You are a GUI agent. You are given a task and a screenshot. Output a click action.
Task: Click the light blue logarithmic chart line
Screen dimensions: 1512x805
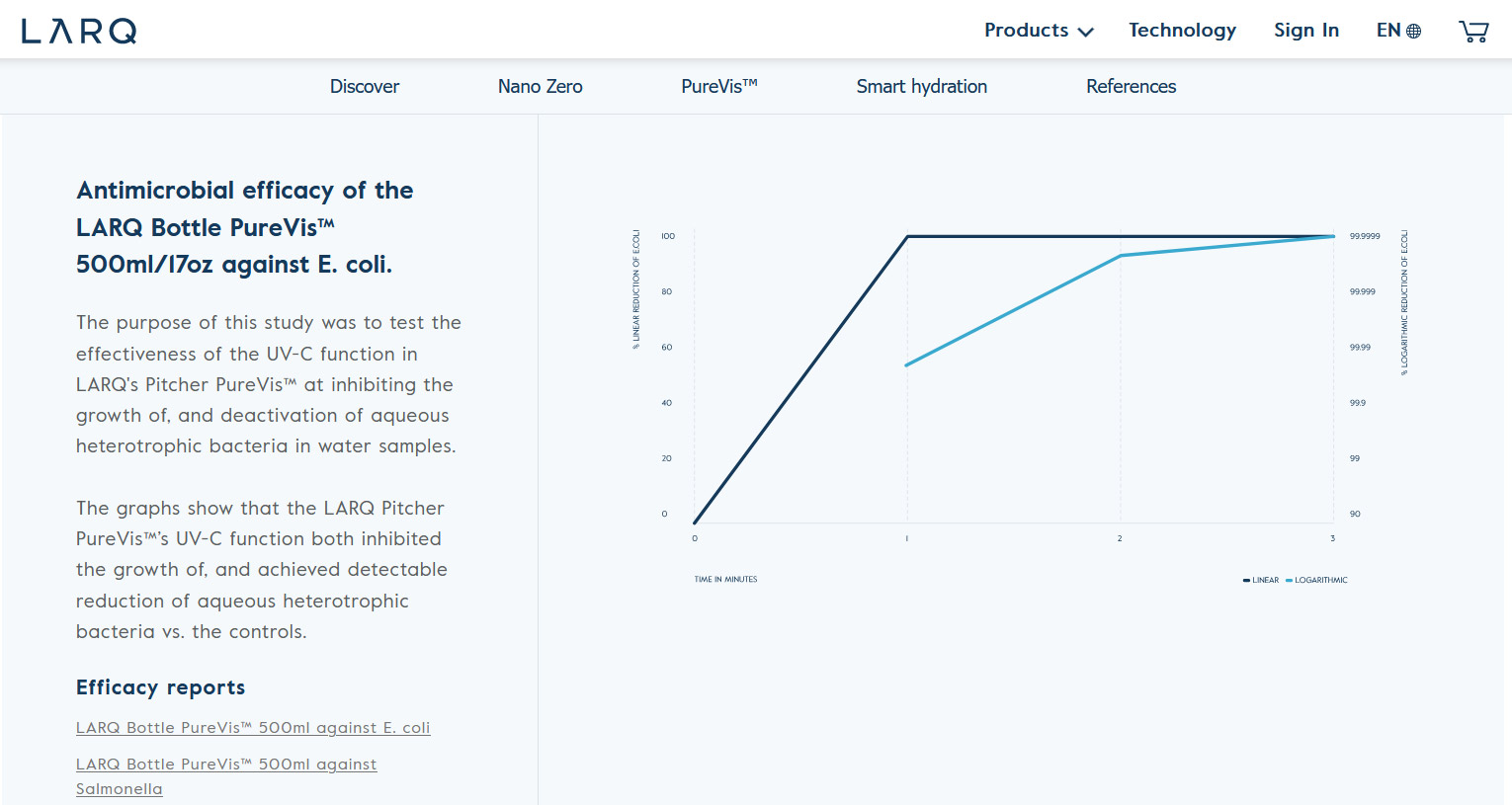(1013, 311)
